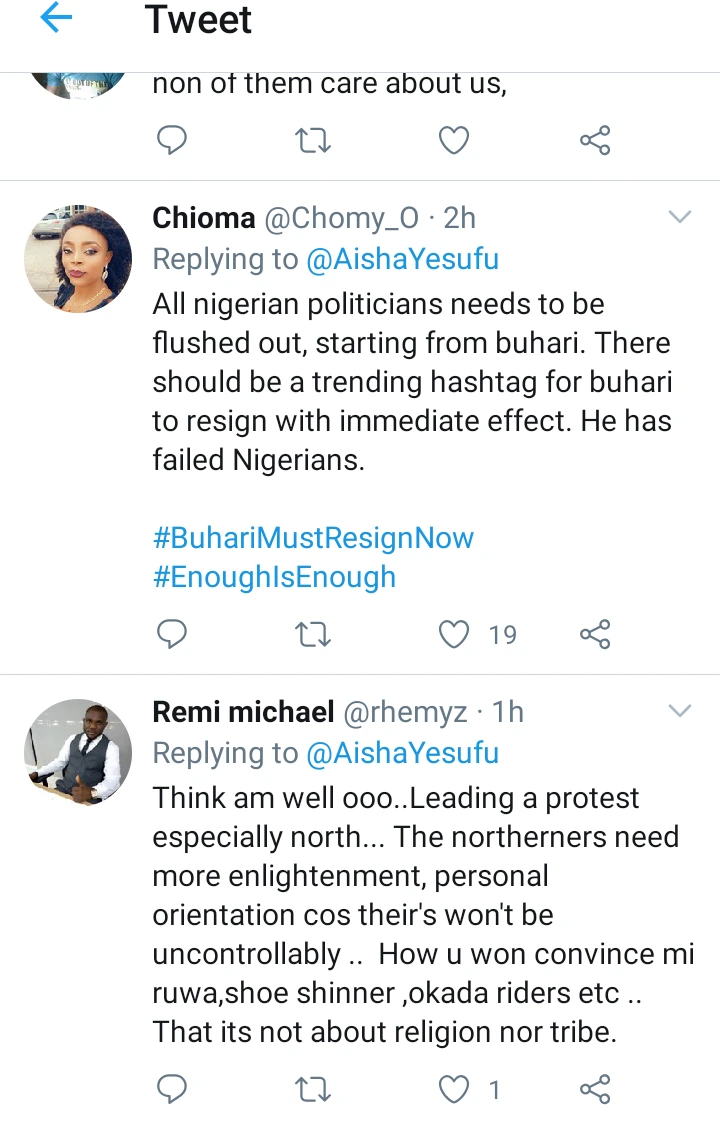Open the #EnoughIsEnough hashtag

point(274,577)
